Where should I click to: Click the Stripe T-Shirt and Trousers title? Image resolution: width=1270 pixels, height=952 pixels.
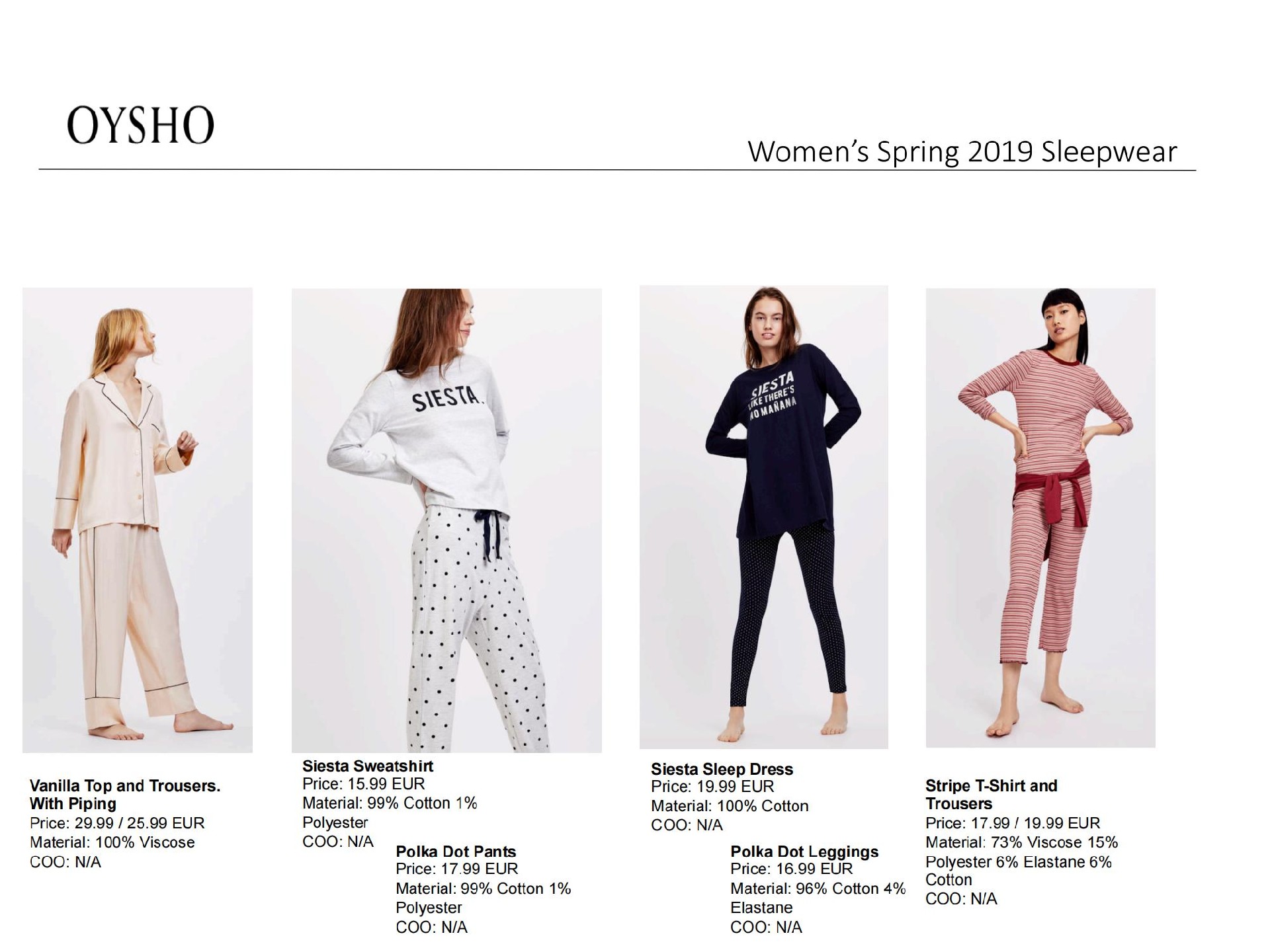(992, 795)
